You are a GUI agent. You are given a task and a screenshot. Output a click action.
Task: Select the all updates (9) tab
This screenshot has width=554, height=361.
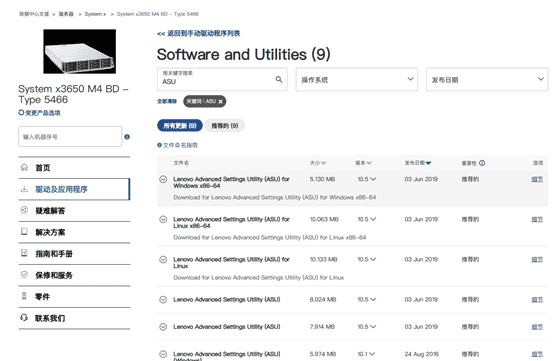click(180, 125)
